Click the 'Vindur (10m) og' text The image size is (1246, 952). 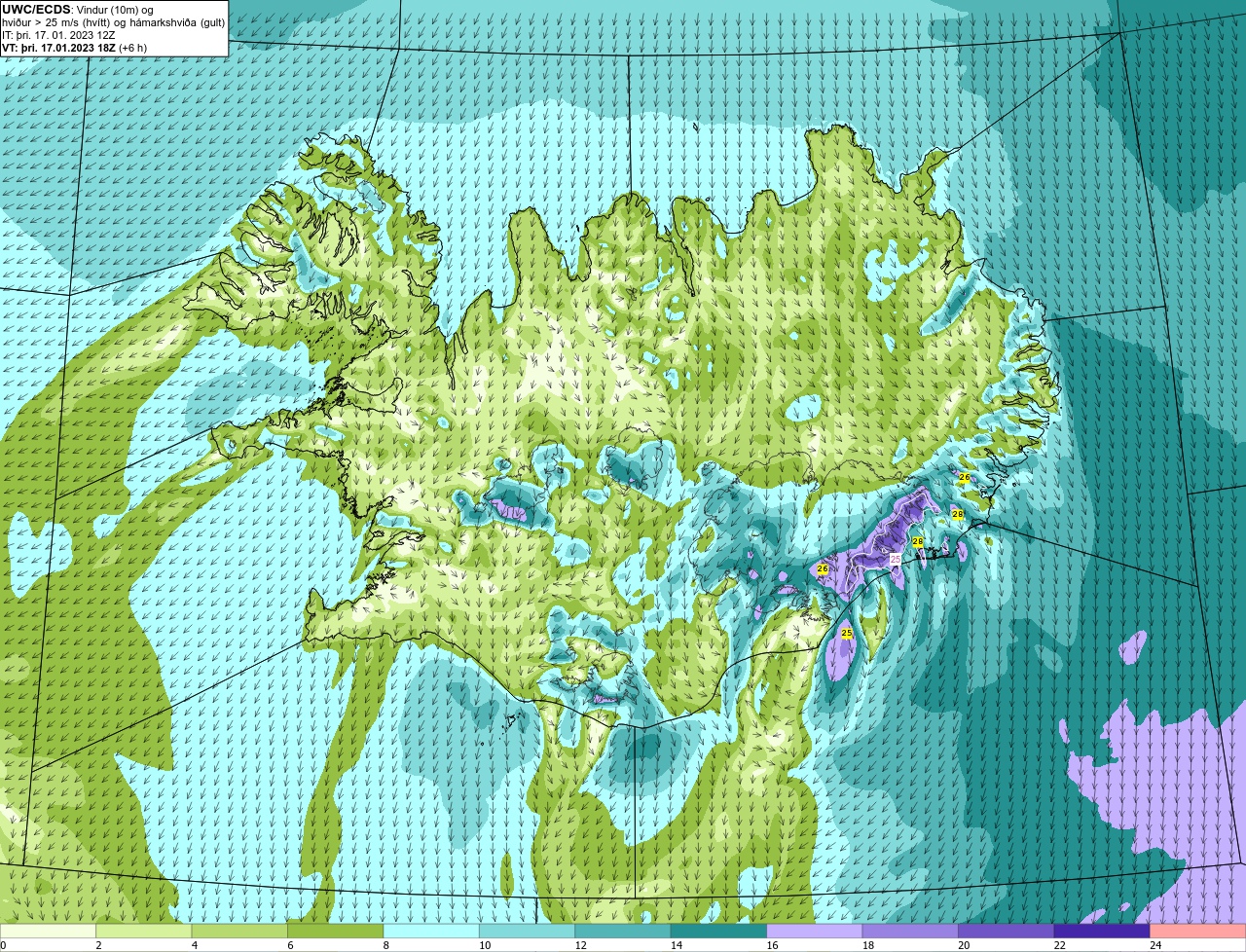[115, 10]
